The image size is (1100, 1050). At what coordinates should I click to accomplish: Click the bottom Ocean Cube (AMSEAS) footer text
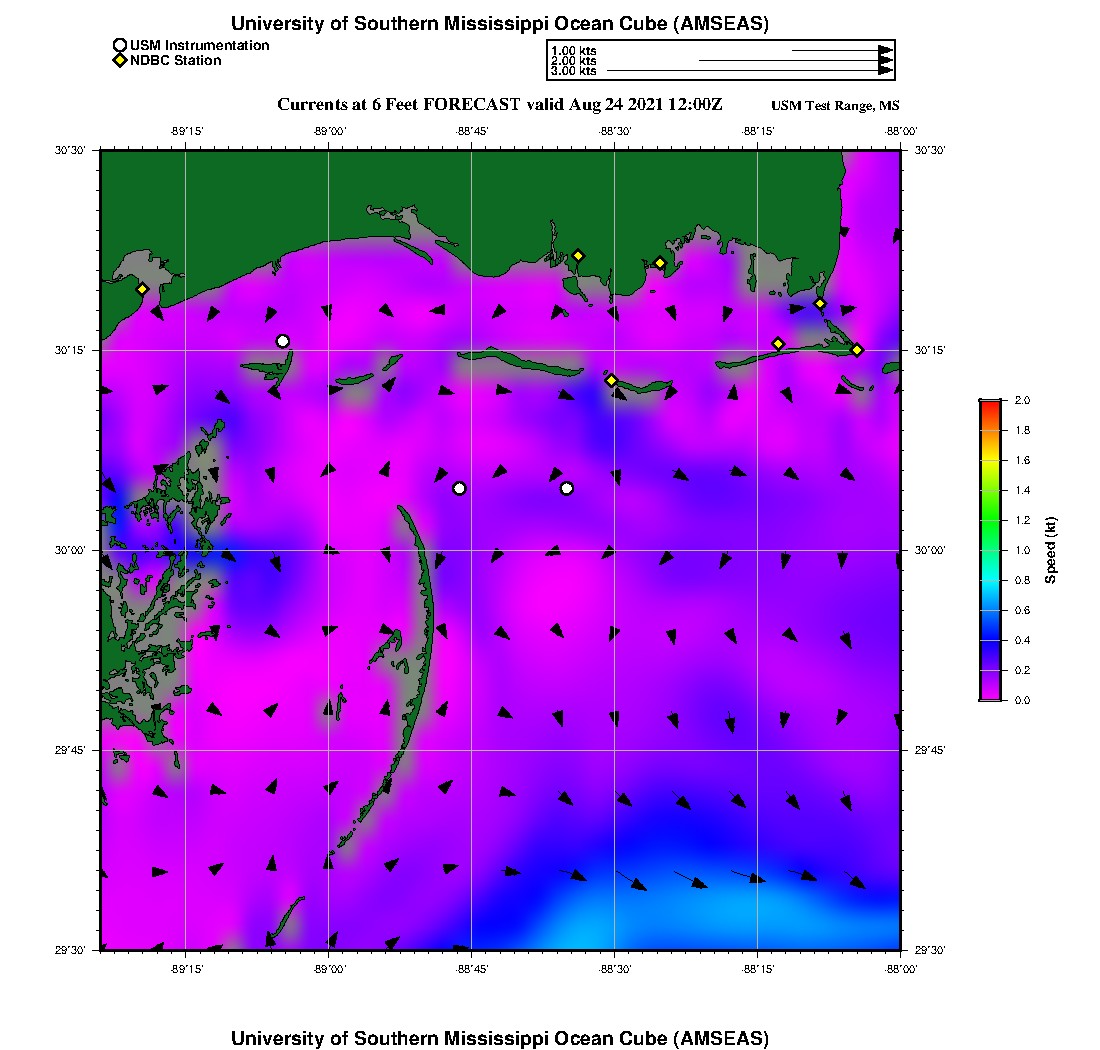pyautogui.click(x=499, y=1038)
